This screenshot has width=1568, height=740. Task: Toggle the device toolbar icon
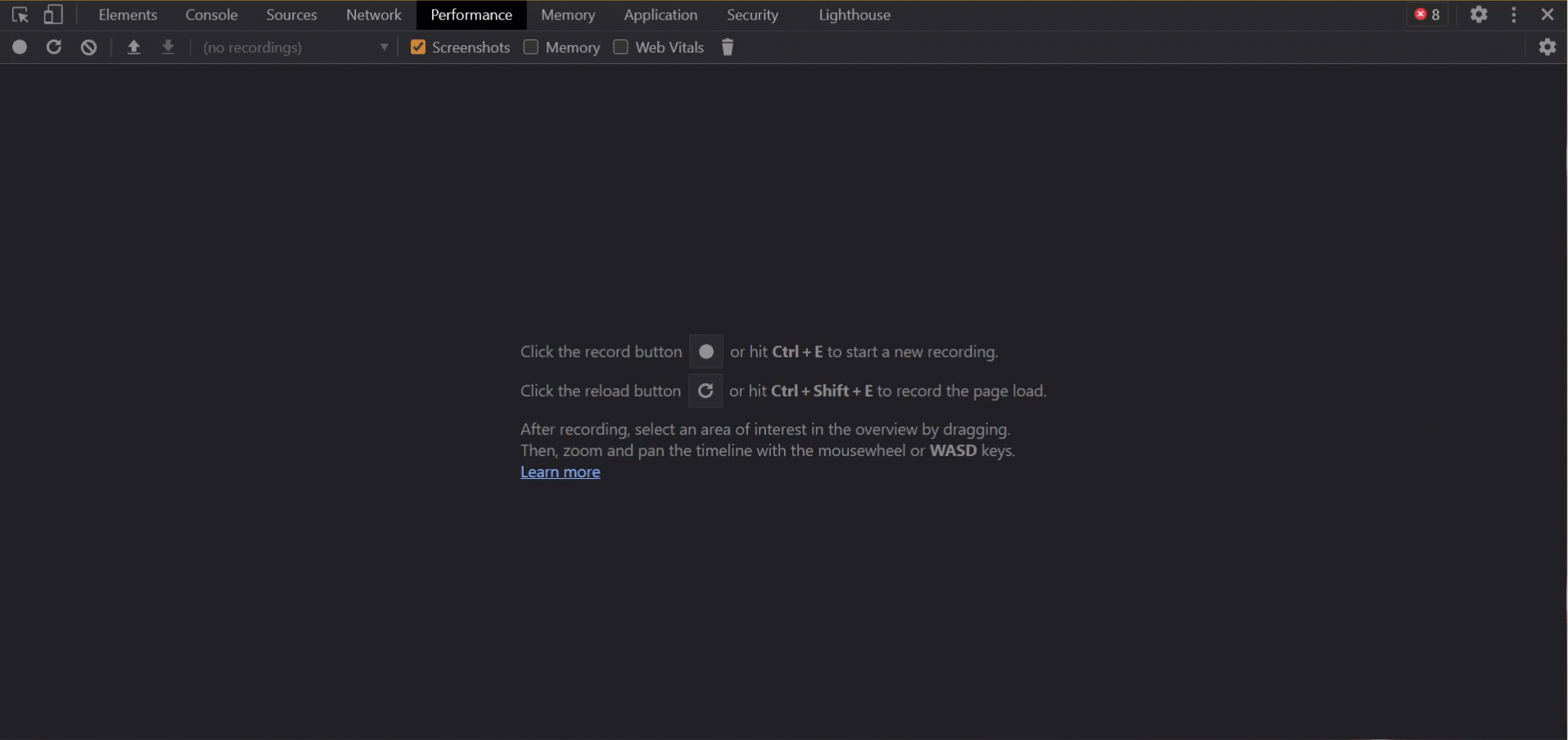click(53, 15)
